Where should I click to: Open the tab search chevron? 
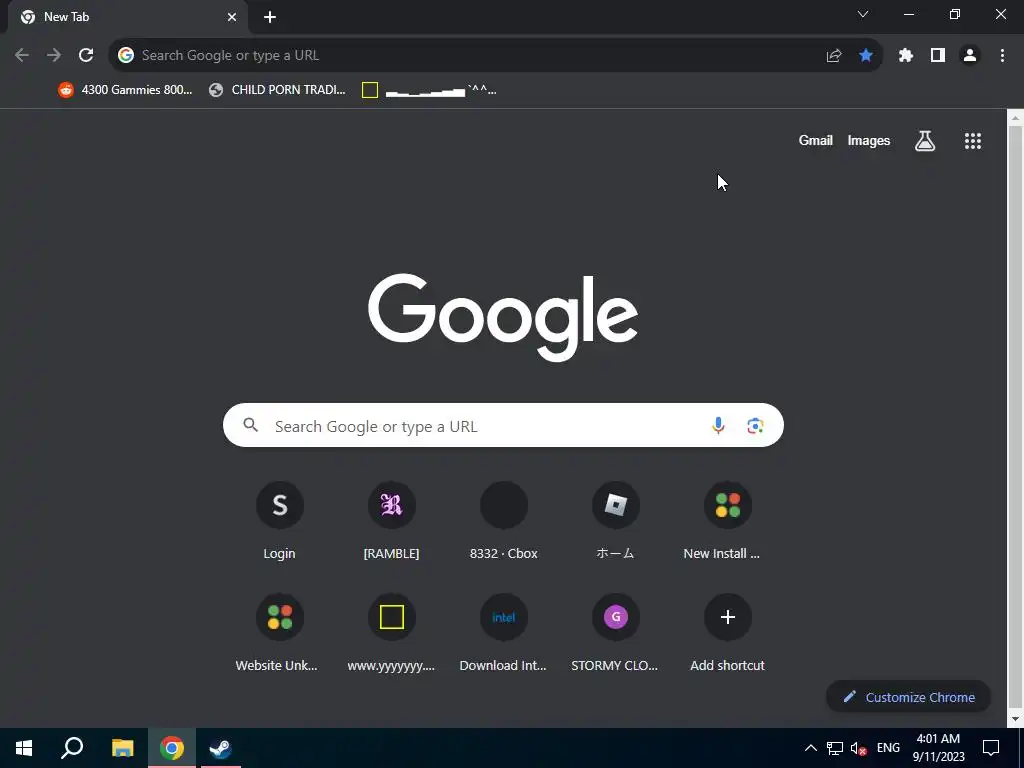863,14
